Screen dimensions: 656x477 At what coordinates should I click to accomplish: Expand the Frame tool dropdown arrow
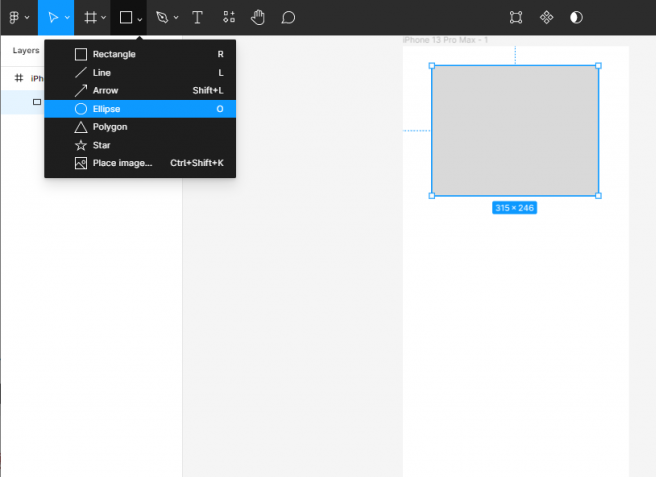104,18
